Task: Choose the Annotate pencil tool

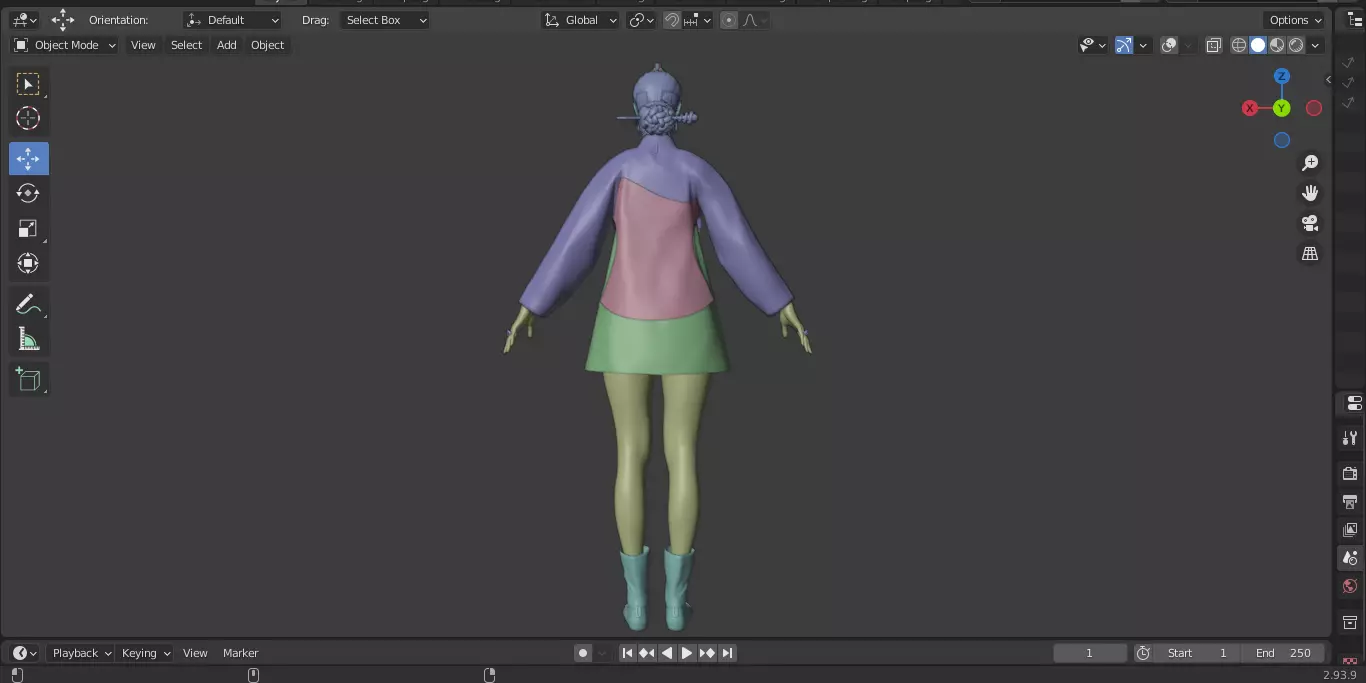Action: pos(28,305)
